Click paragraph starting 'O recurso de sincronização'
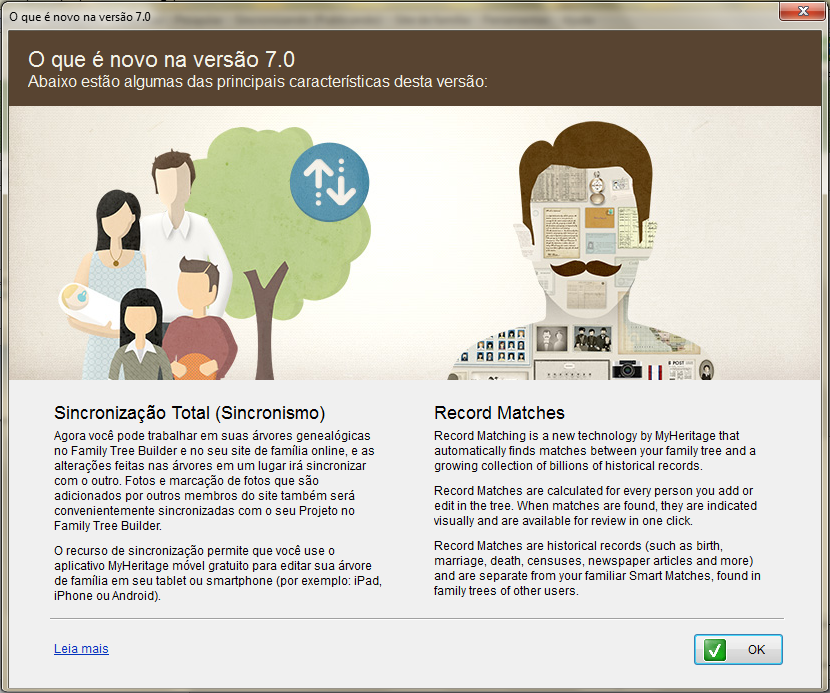 click(x=218, y=573)
